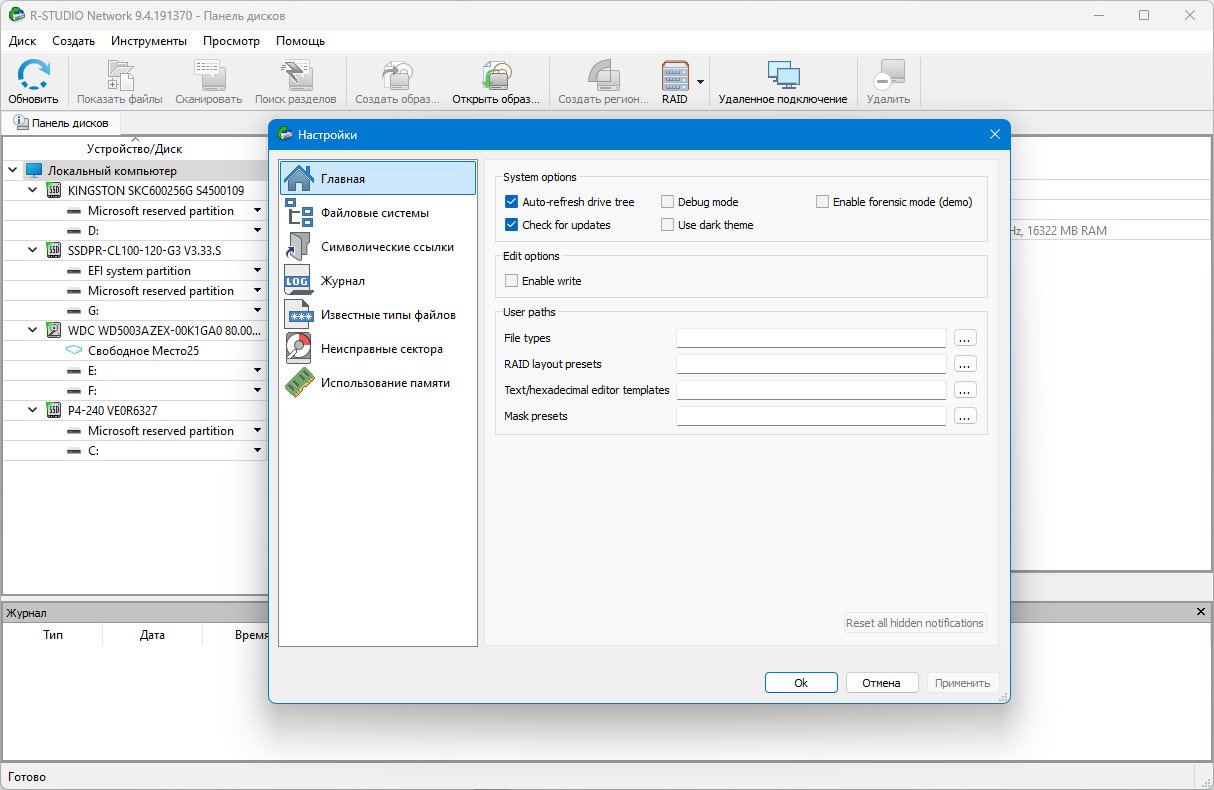Click the File types path field
This screenshot has width=1214, height=790.
pos(811,338)
